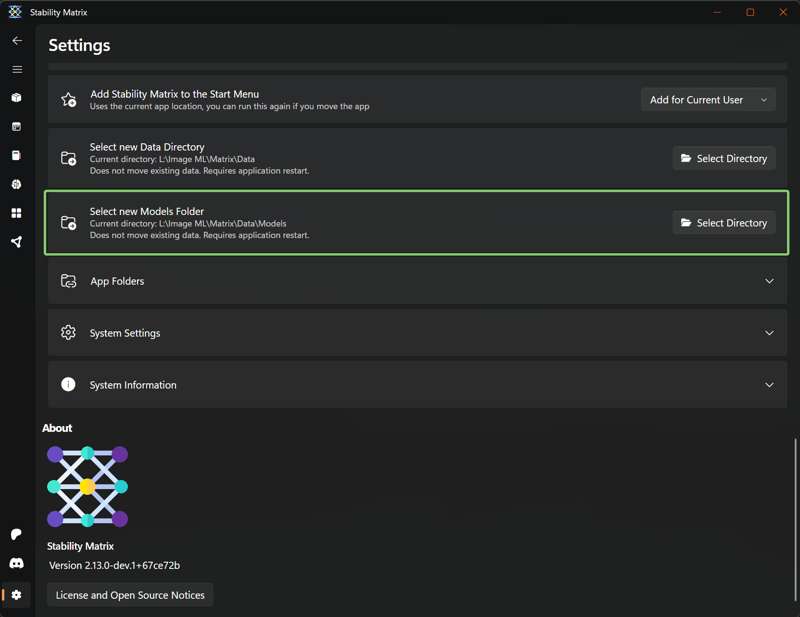Click Select Directory for Models Folder

[724, 223]
